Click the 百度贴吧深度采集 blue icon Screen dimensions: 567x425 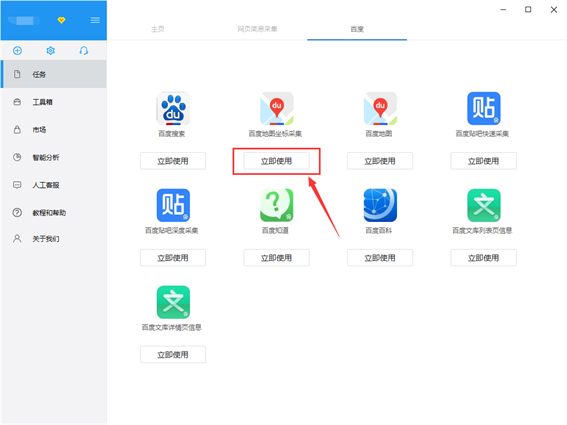pyautogui.click(x=173, y=205)
